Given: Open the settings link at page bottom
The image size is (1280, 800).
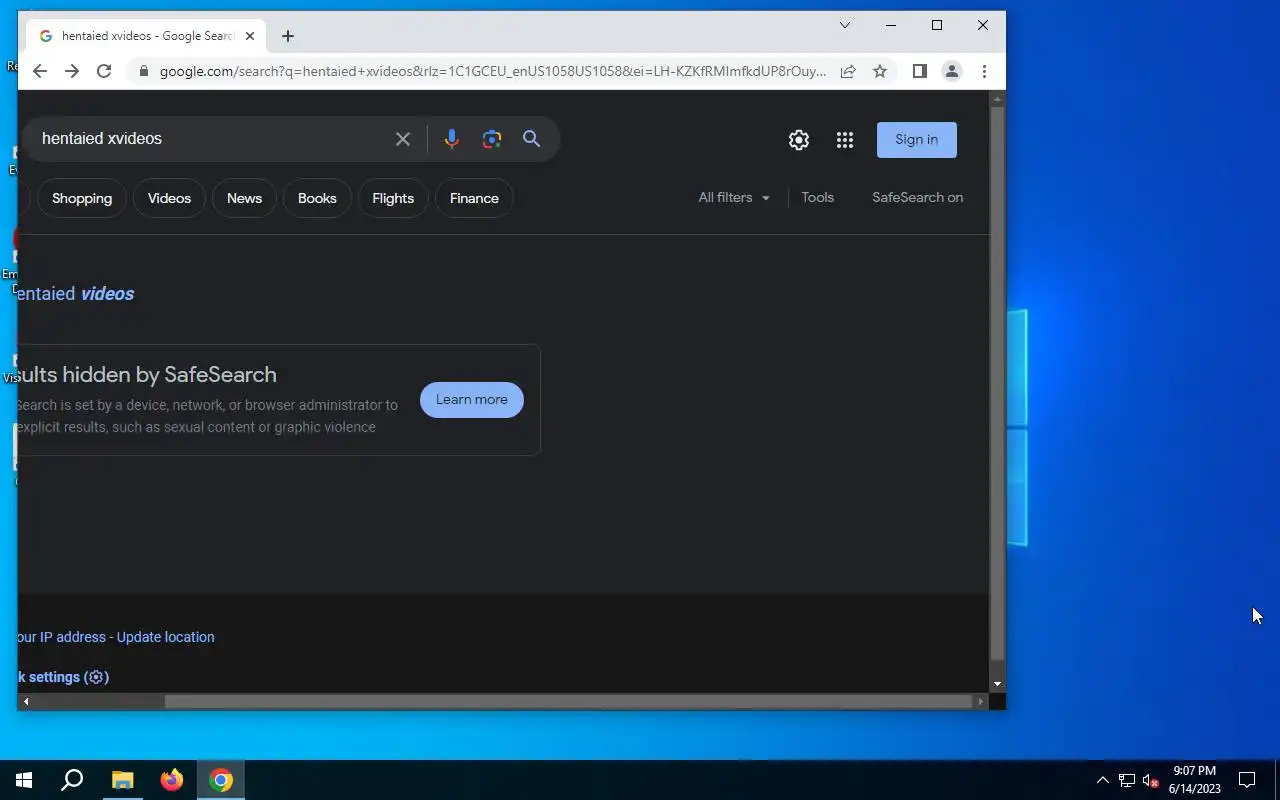Looking at the screenshot, I should pos(63,677).
